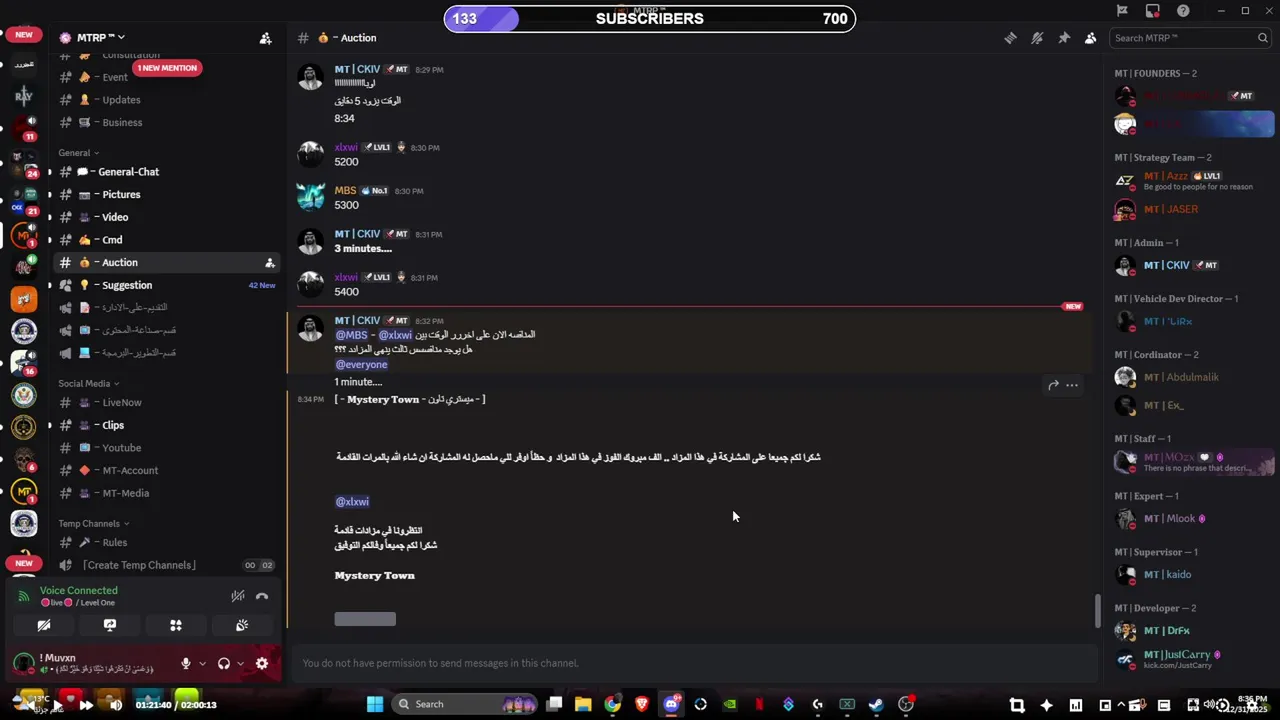Open Discord help question mark icon
1280x720 pixels.
[x=1184, y=11]
